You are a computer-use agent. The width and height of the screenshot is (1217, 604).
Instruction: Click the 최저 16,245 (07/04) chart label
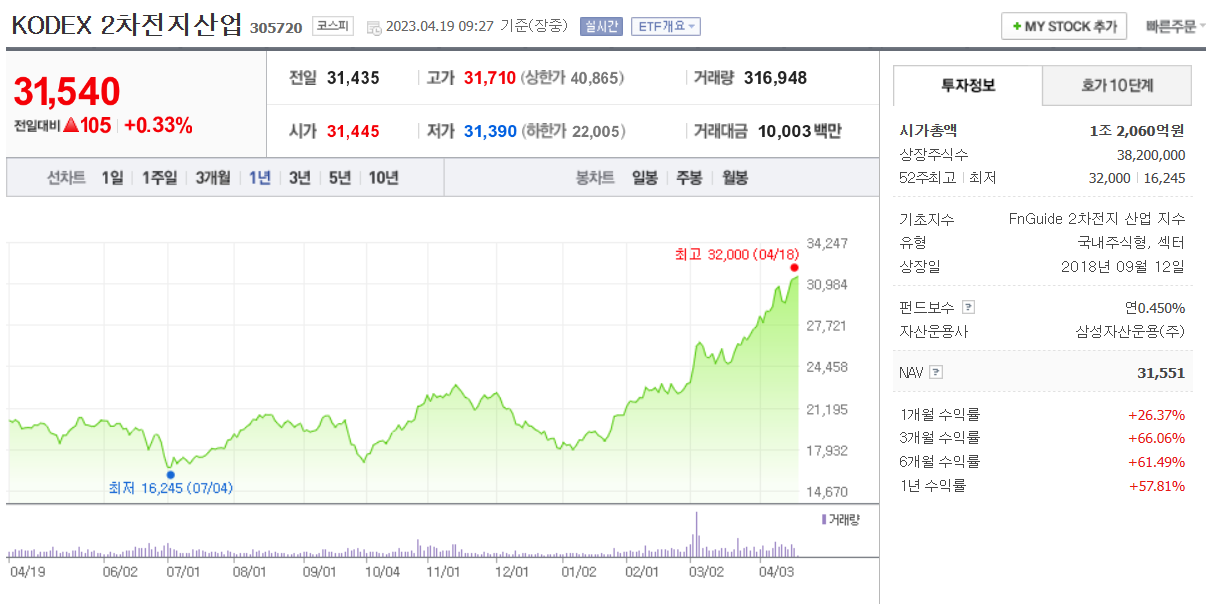pos(171,488)
